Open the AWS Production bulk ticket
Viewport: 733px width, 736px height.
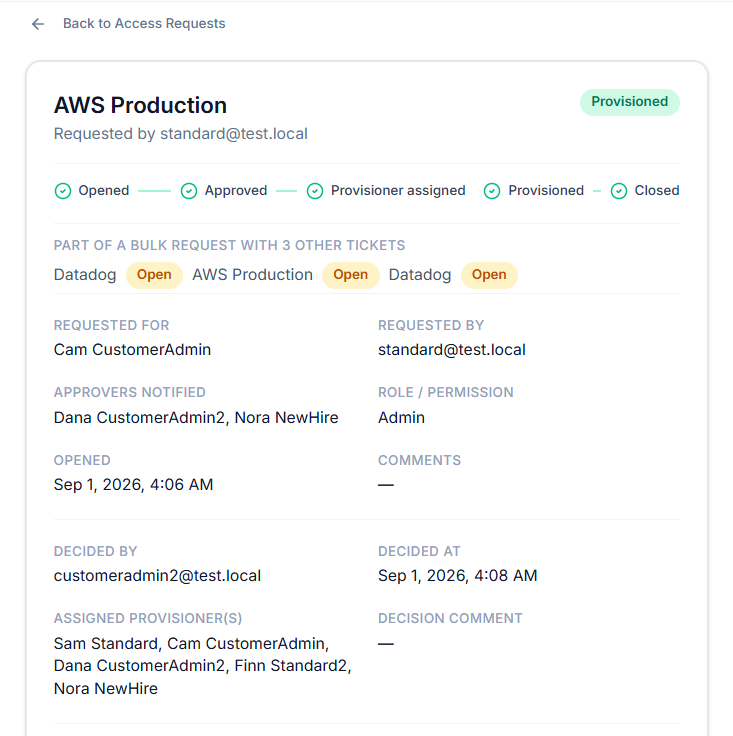(x=252, y=275)
